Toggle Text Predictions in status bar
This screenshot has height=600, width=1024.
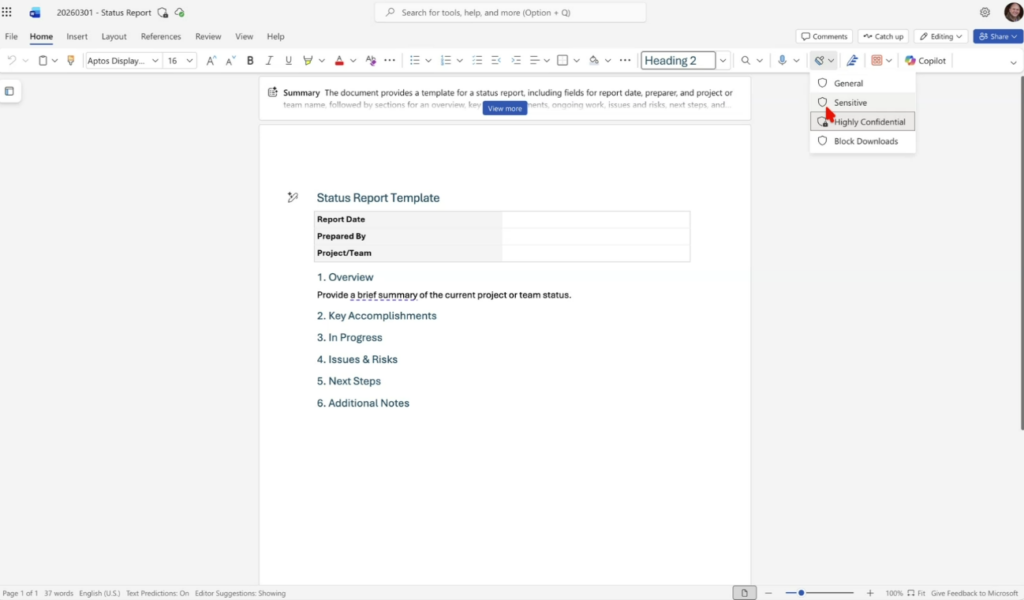click(157, 593)
